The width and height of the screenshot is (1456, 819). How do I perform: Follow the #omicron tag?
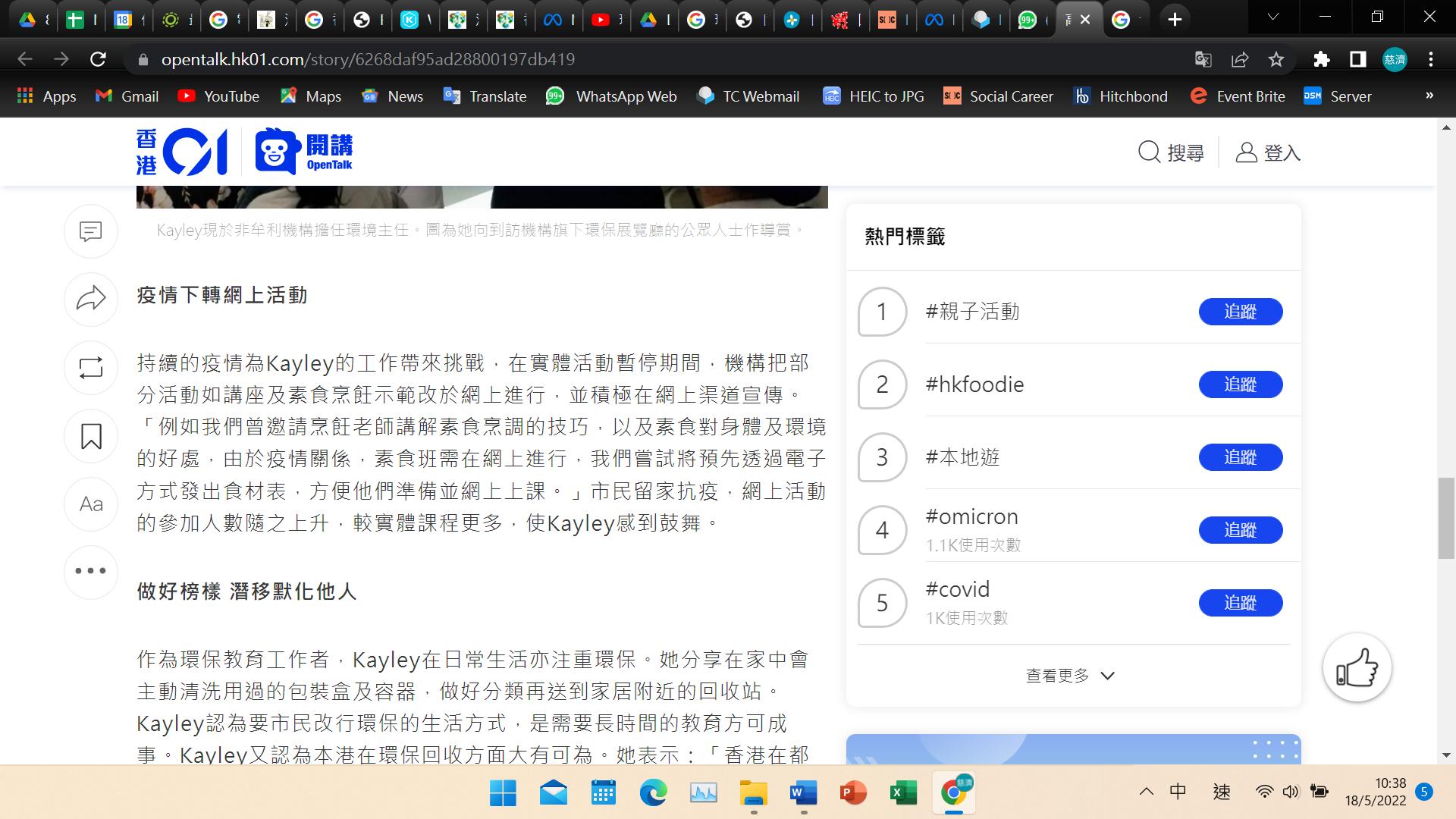click(1240, 530)
